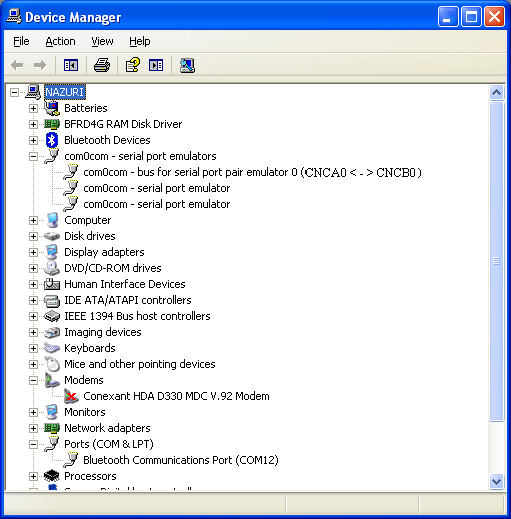Click the Computer category icon

point(52,220)
